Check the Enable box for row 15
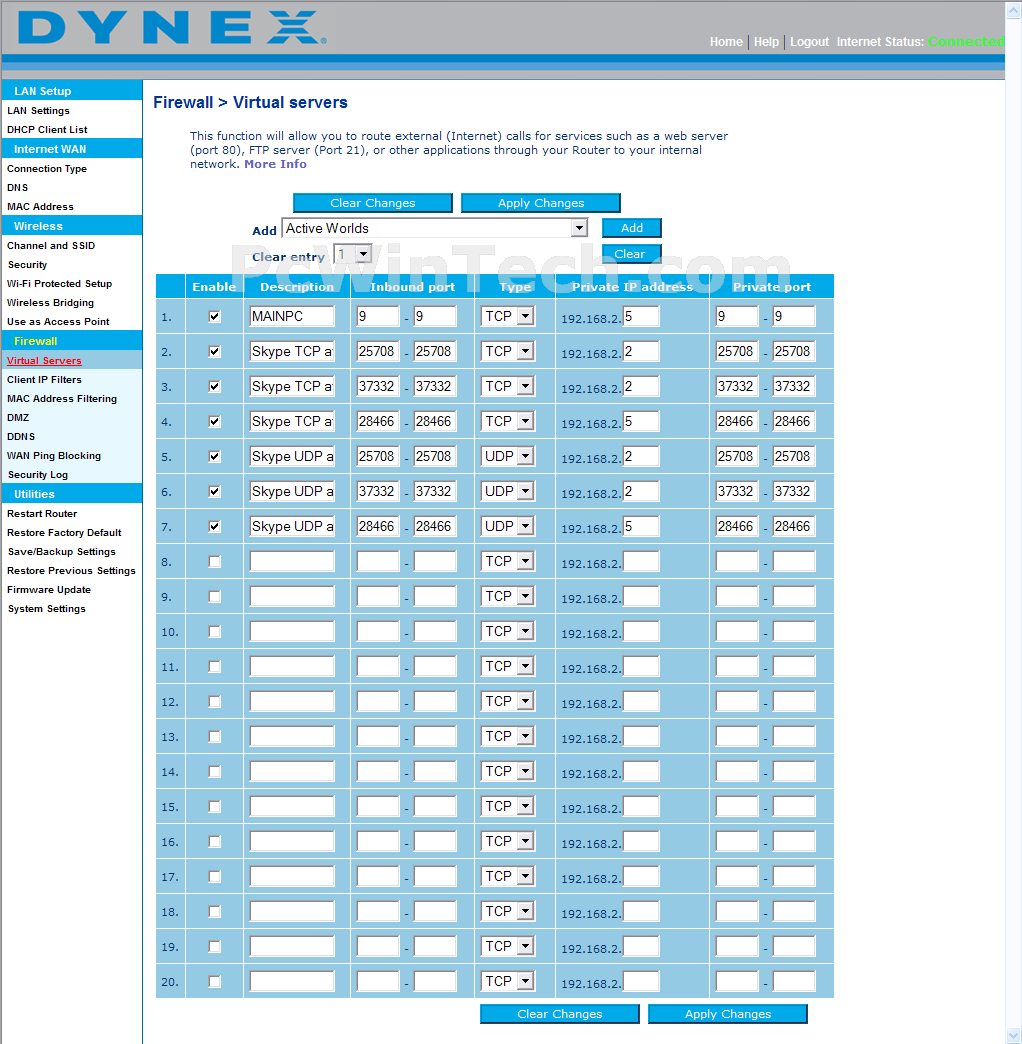The height and width of the screenshot is (1044, 1022). [214, 806]
